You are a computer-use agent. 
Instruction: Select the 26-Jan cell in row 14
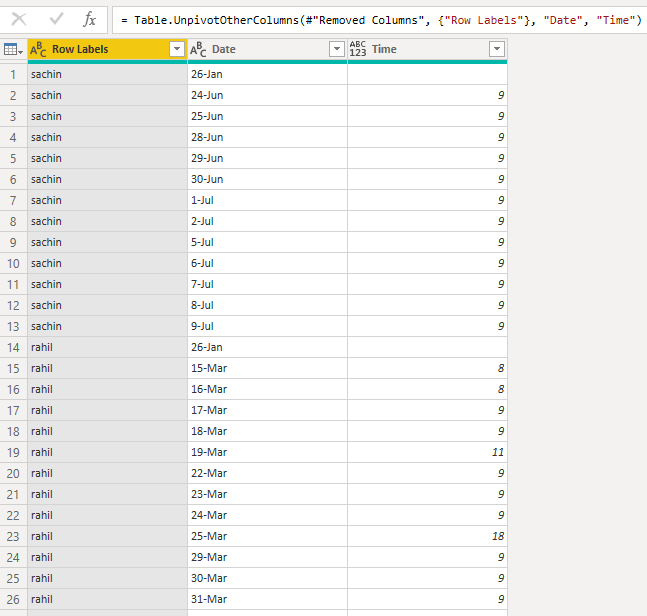click(267, 348)
